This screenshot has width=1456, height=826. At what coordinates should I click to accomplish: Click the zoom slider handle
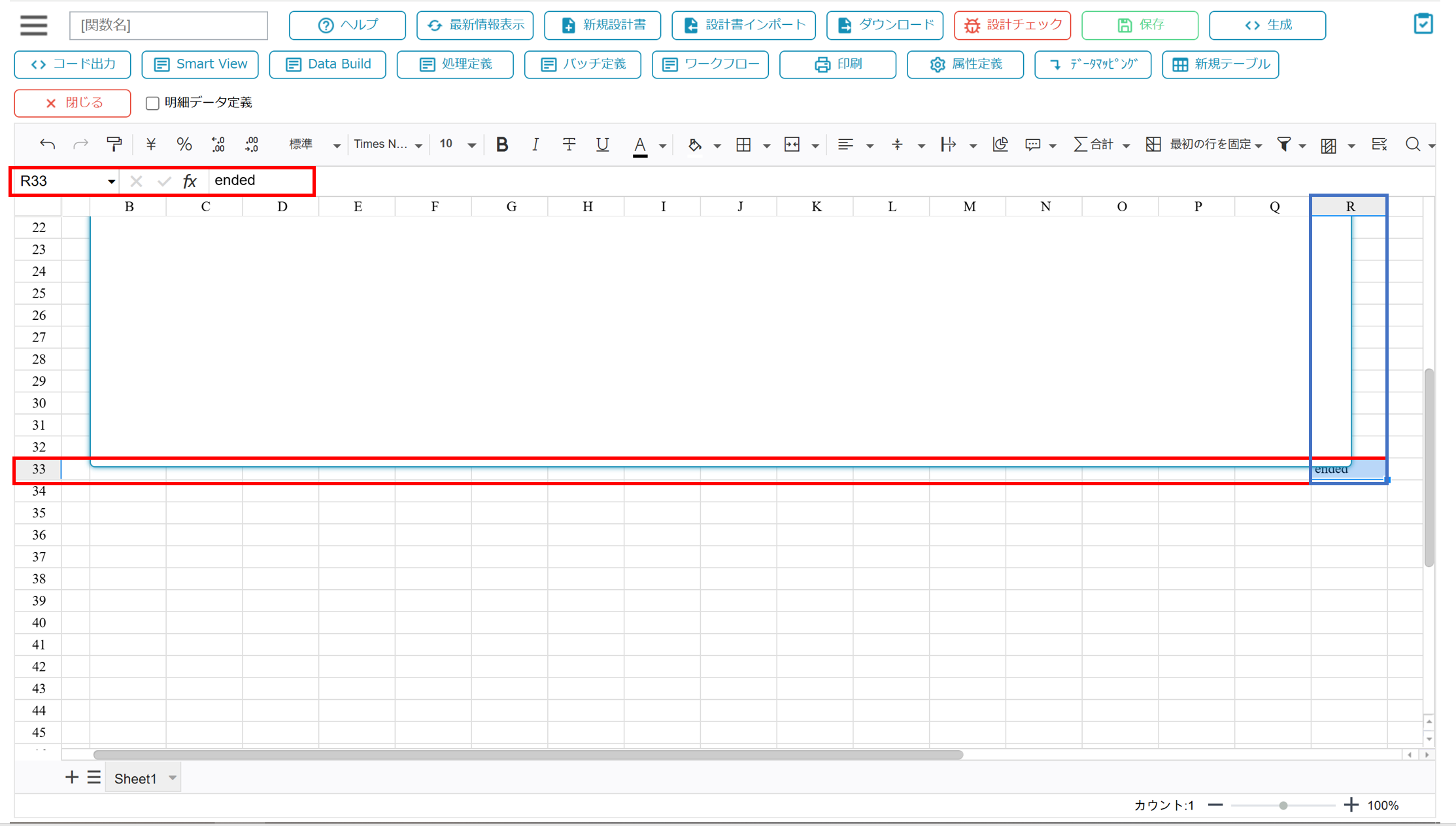pos(1283,806)
